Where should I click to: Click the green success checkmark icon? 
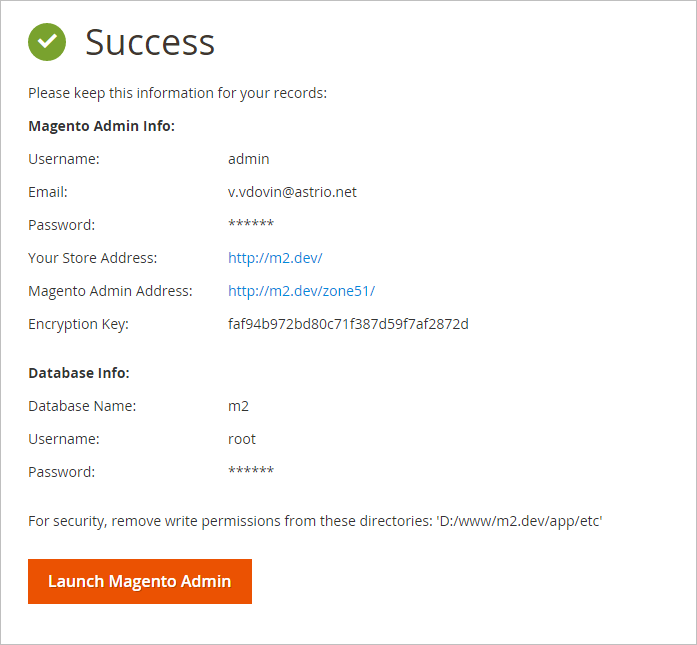(47, 42)
